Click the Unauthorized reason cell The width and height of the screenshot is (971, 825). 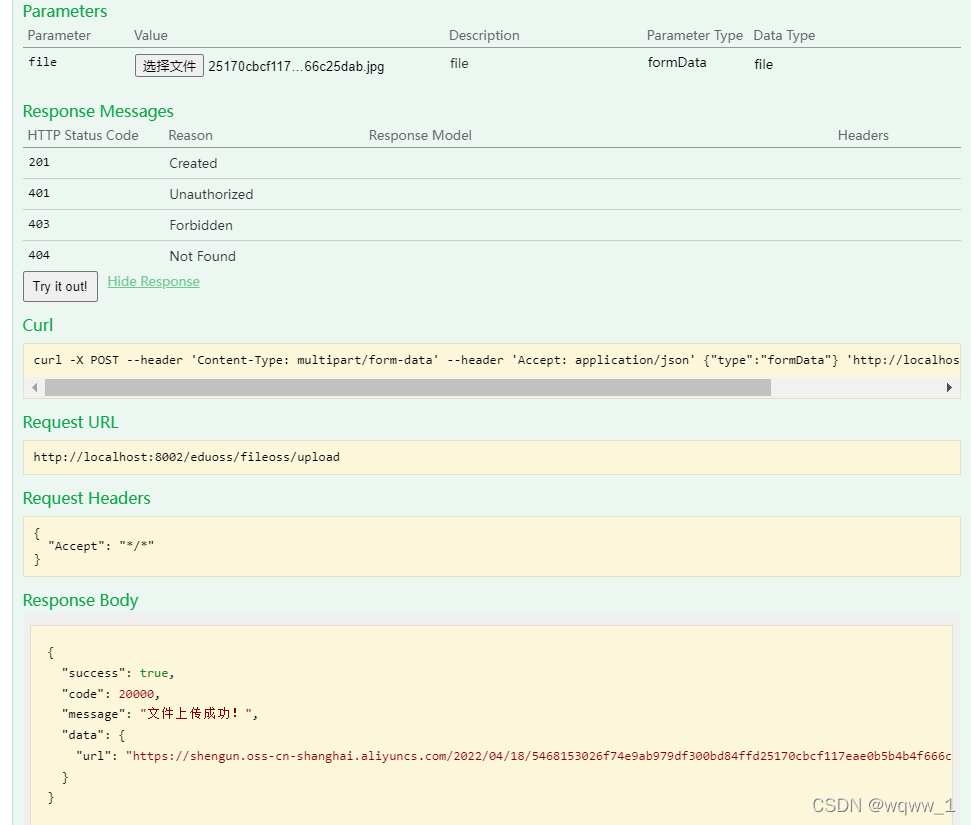click(211, 194)
